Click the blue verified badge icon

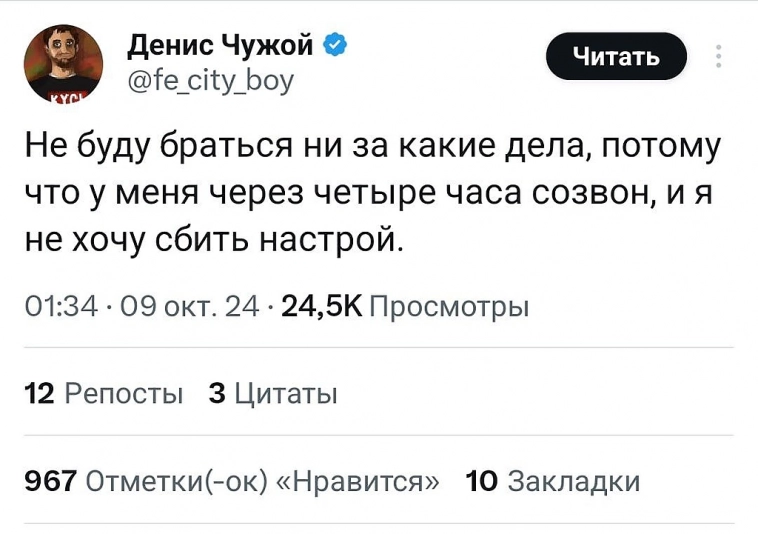coord(337,44)
